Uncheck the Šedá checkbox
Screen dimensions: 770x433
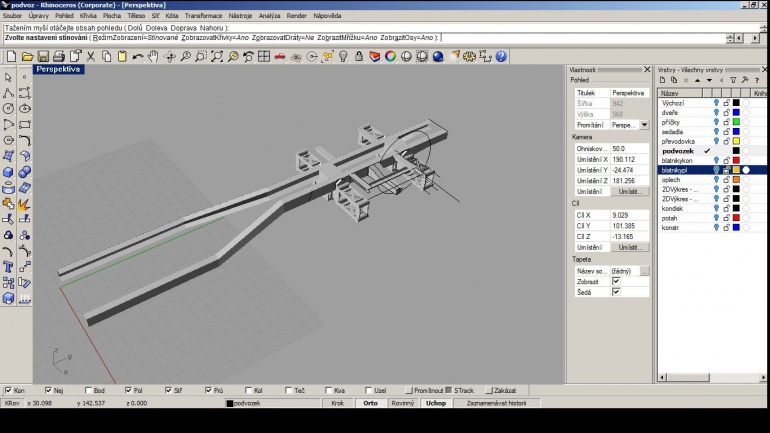pos(616,292)
